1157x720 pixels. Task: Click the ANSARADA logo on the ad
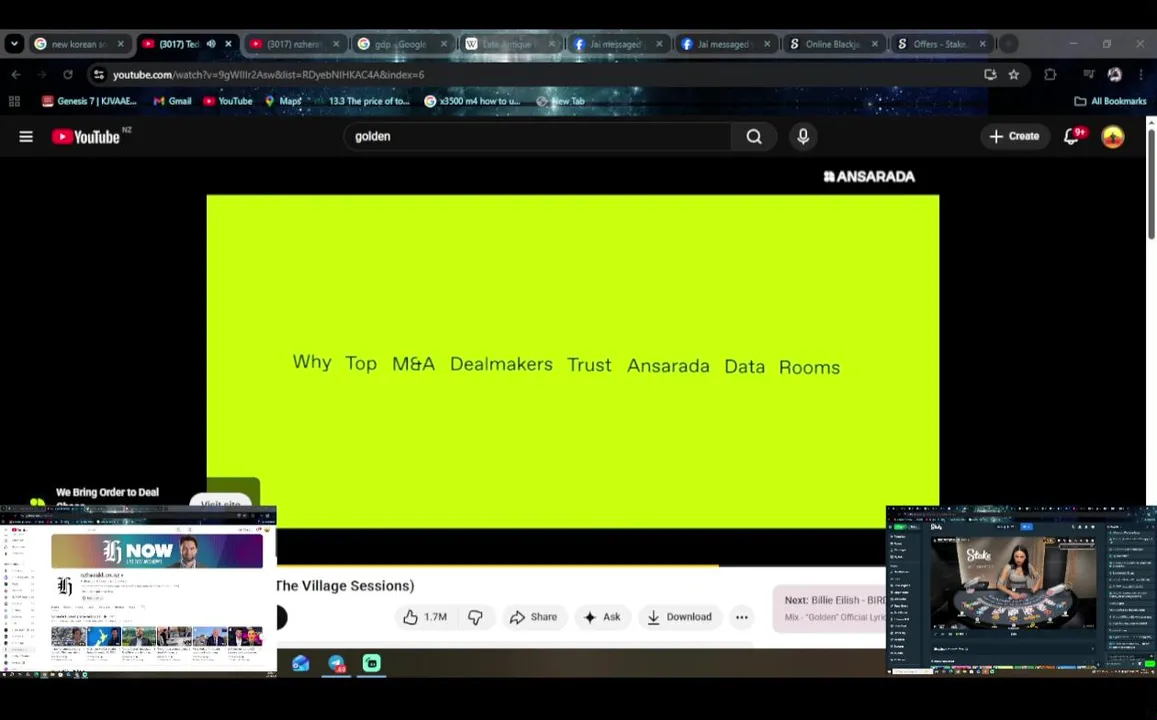click(x=869, y=176)
